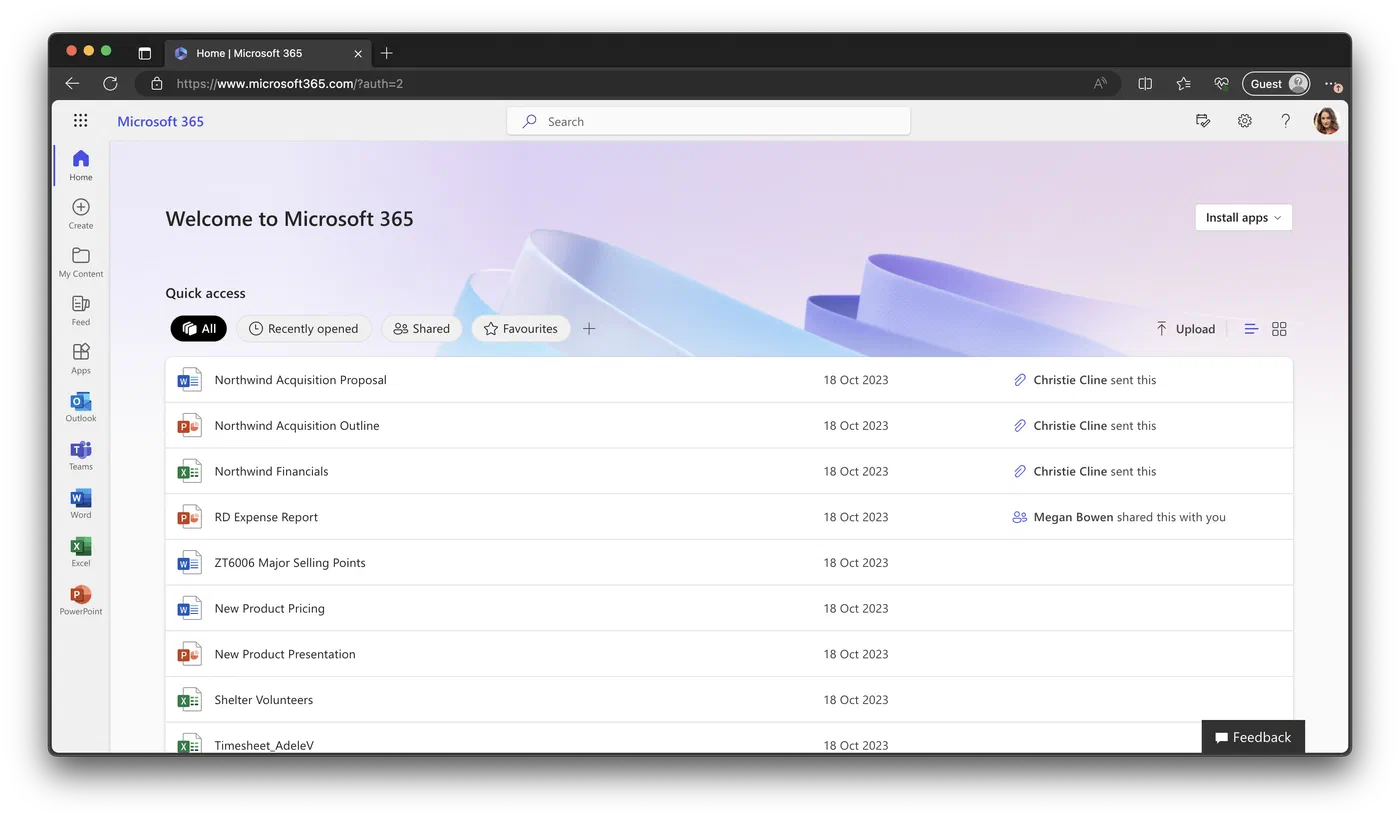Image resolution: width=1400 pixels, height=820 pixels.
Task: Open a new browser tab
Action: 387,53
